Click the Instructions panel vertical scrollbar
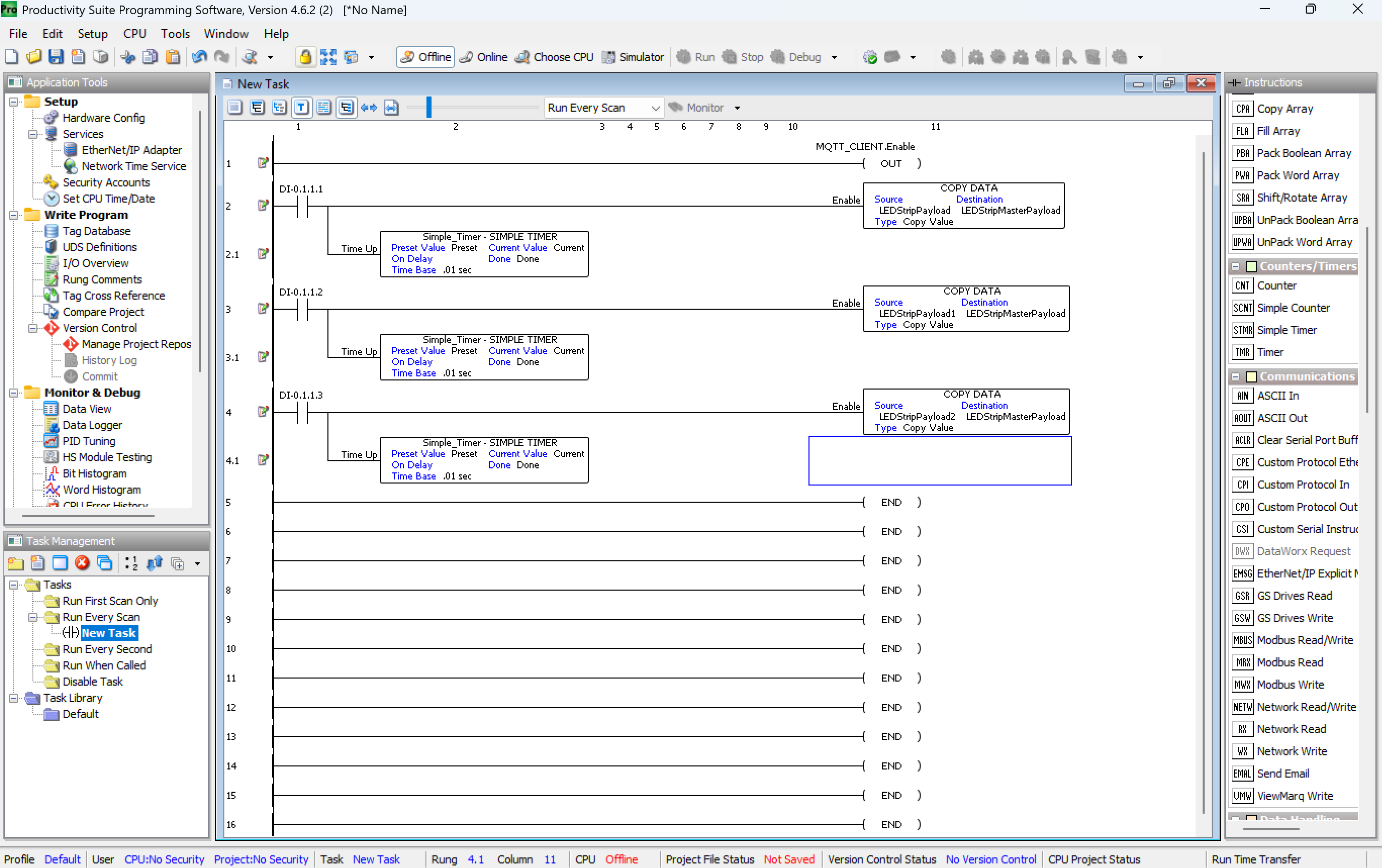The height and width of the screenshot is (868, 1382). pos(1367,319)
